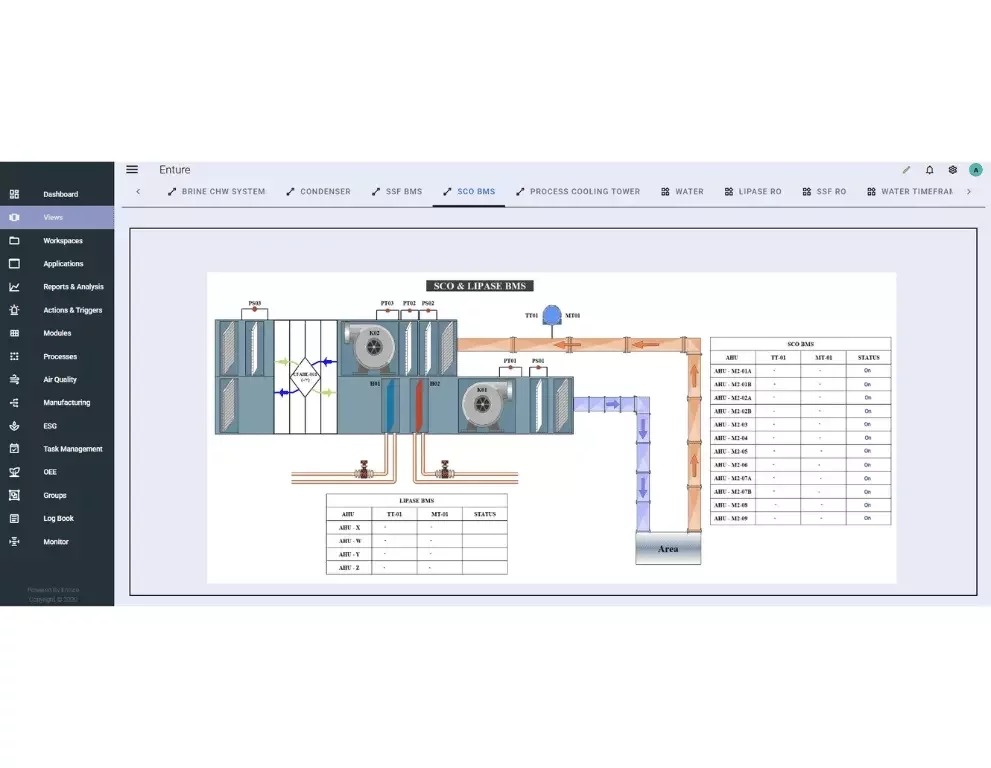Open the PROCESS COOLING TOWER tab
This screenshot has width=991, height=768.
(x=578, y=191)
